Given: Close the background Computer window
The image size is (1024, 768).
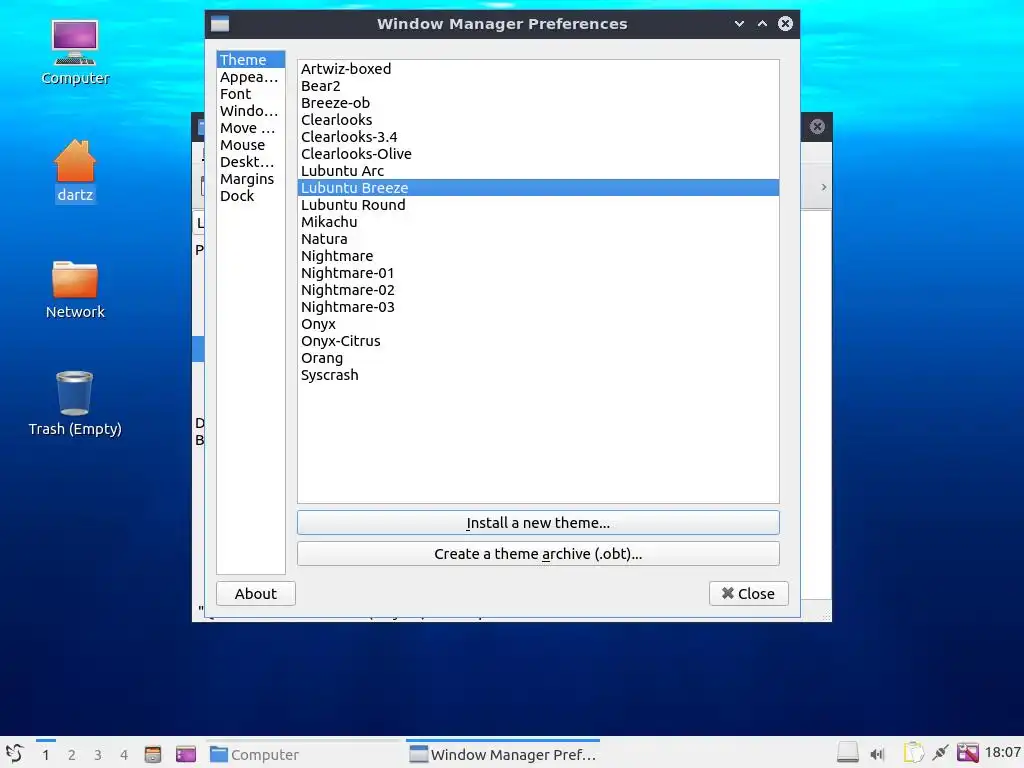Looking at the screenshot, I should (x=817, y=127).
